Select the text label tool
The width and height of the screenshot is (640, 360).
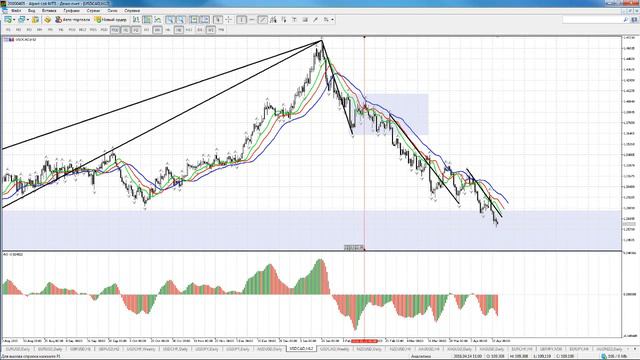(305, 20)
